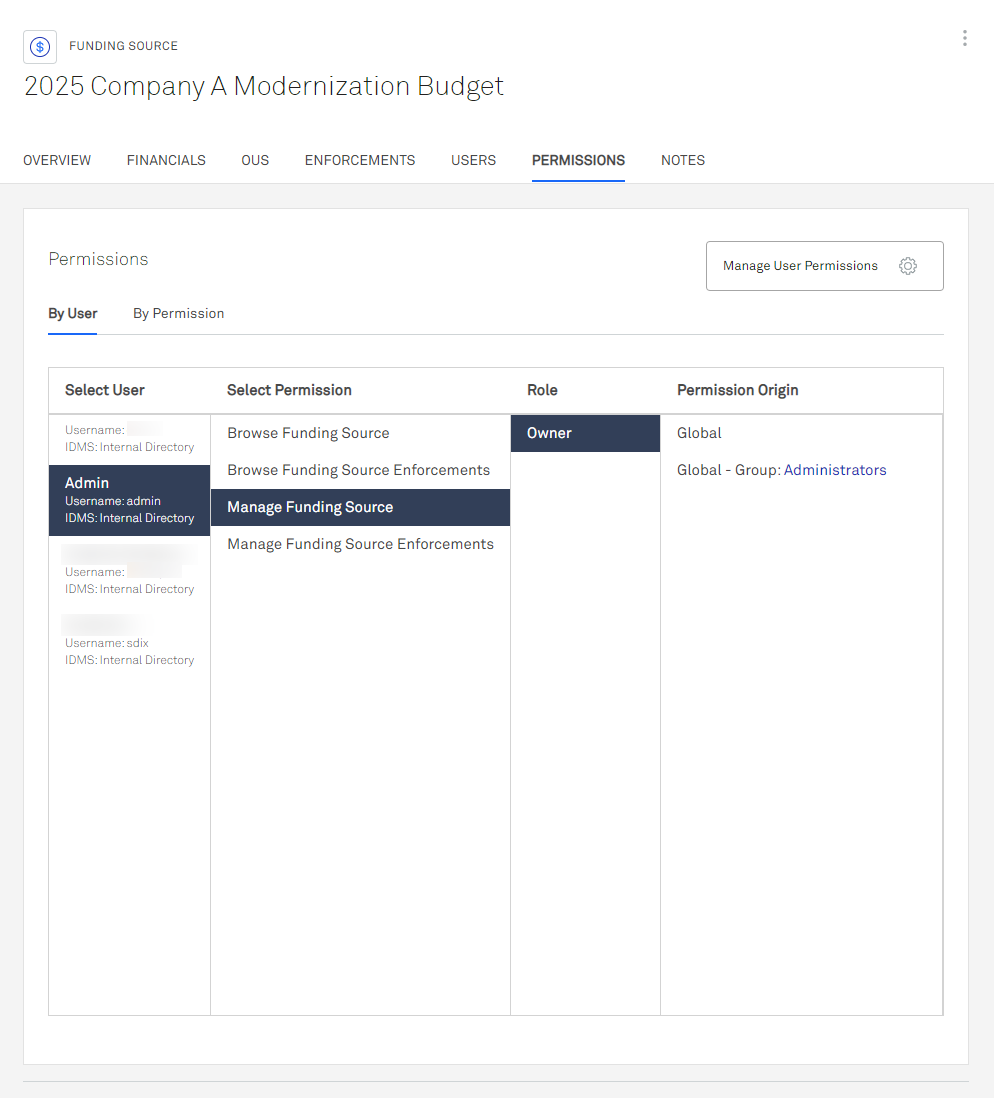The height and width of the screenshot is (1098, 994).
Task: Click Manage User Permissions button
Action: tap(824, 266)
